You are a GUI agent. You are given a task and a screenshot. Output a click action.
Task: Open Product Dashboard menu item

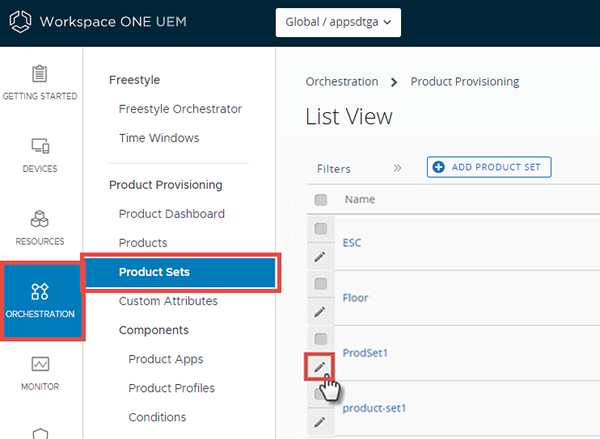(x=172, y=214)
